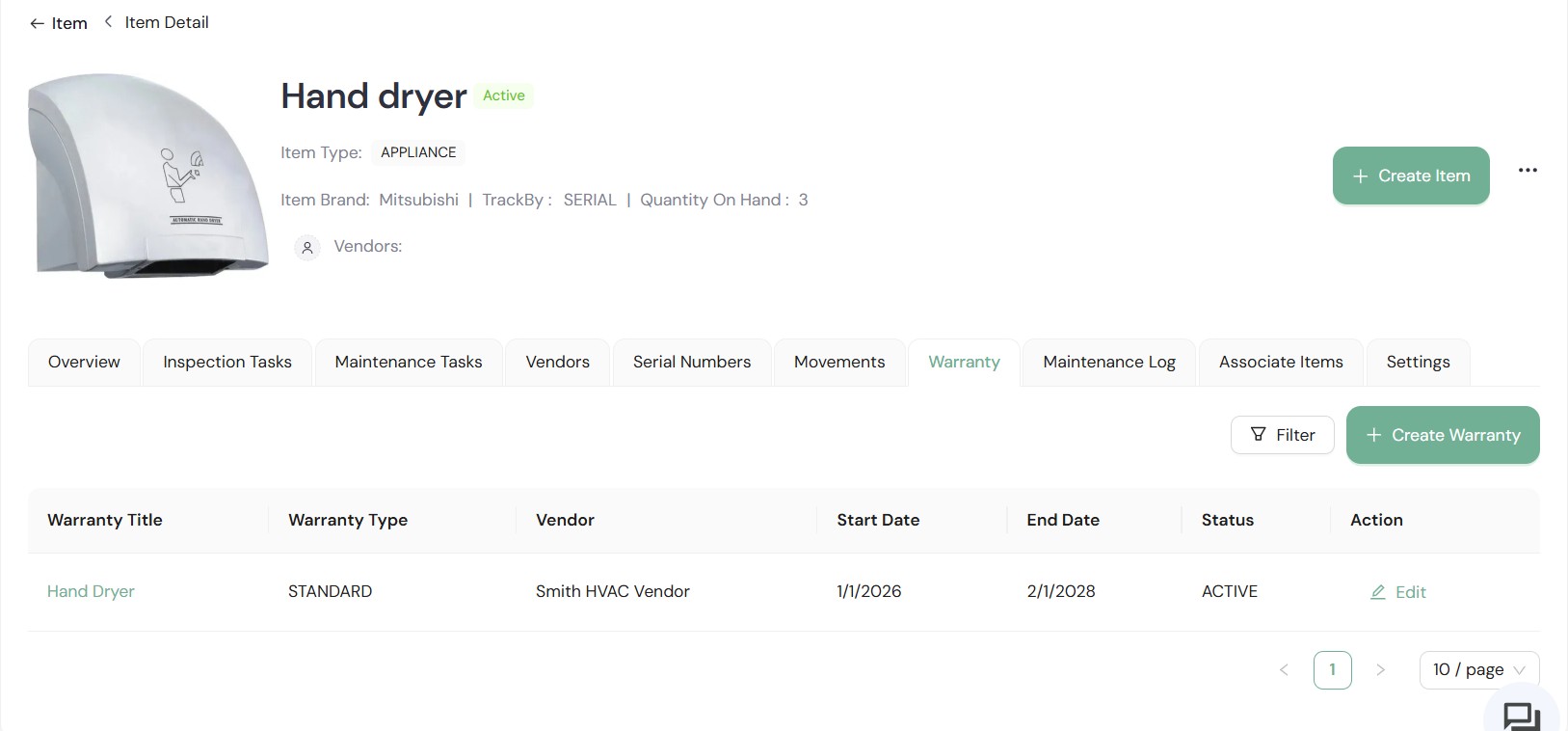
Task: Click the Hand dryer page title
Action: pyautogui.click(x=374, y=96)
